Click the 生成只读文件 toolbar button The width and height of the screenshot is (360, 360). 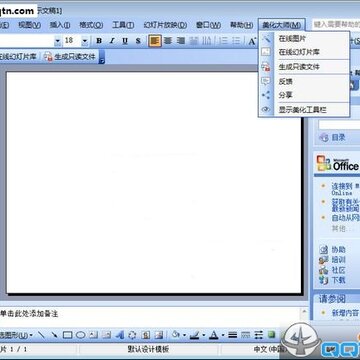(70, 57)
